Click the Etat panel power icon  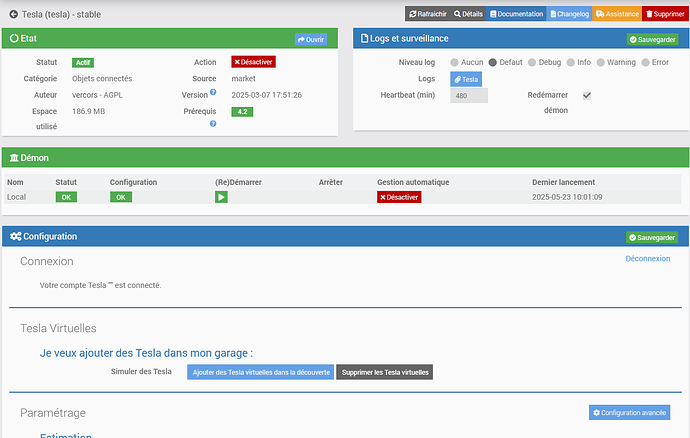[x=14, y=38]
